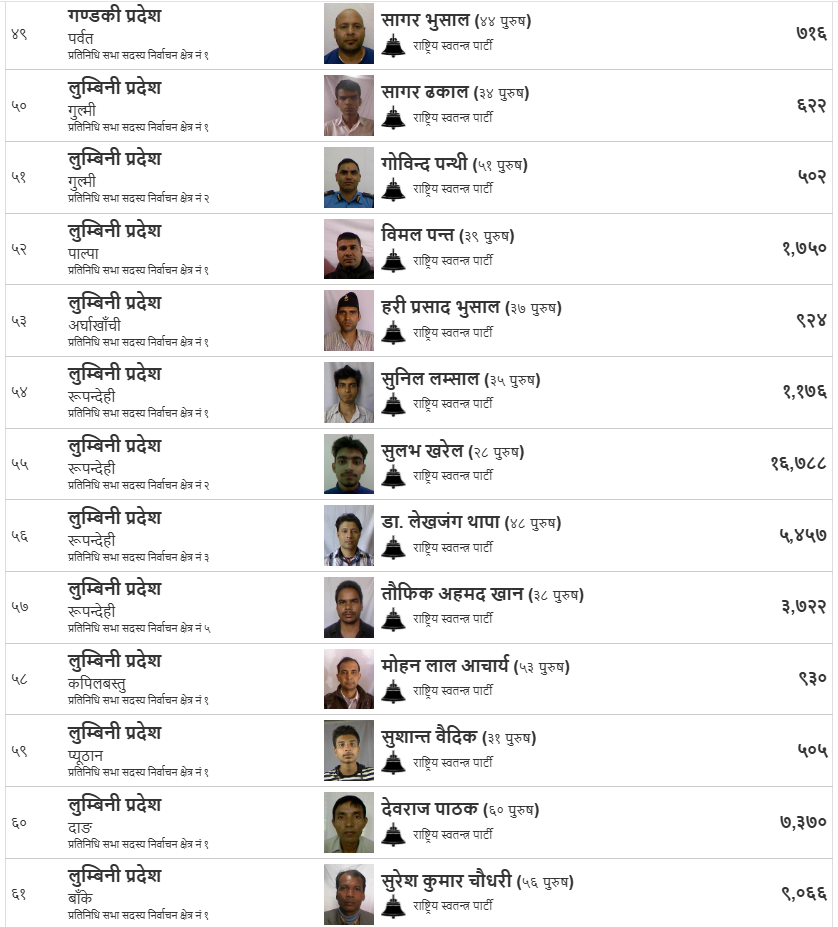Select the कपिलबस्तु district text in row ५८
Screen dimensions: 838x927
click(97, 683)
